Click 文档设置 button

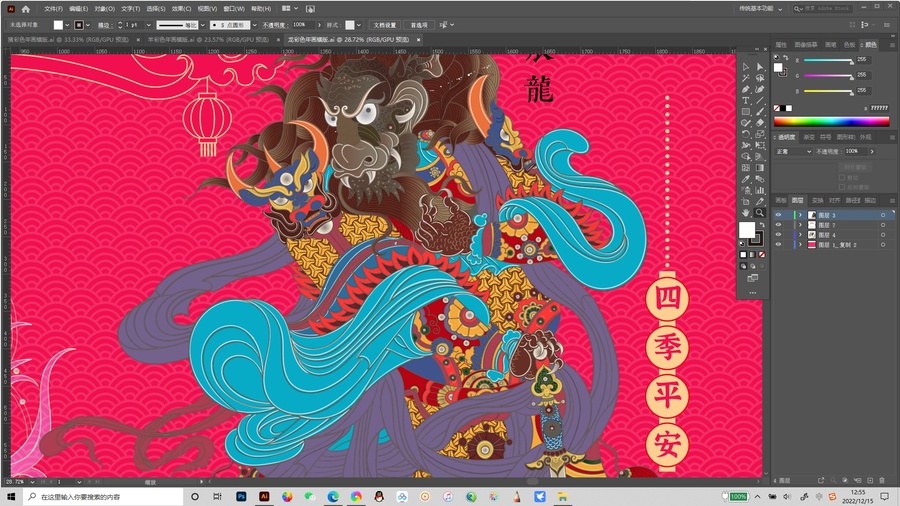click(385, 25)
